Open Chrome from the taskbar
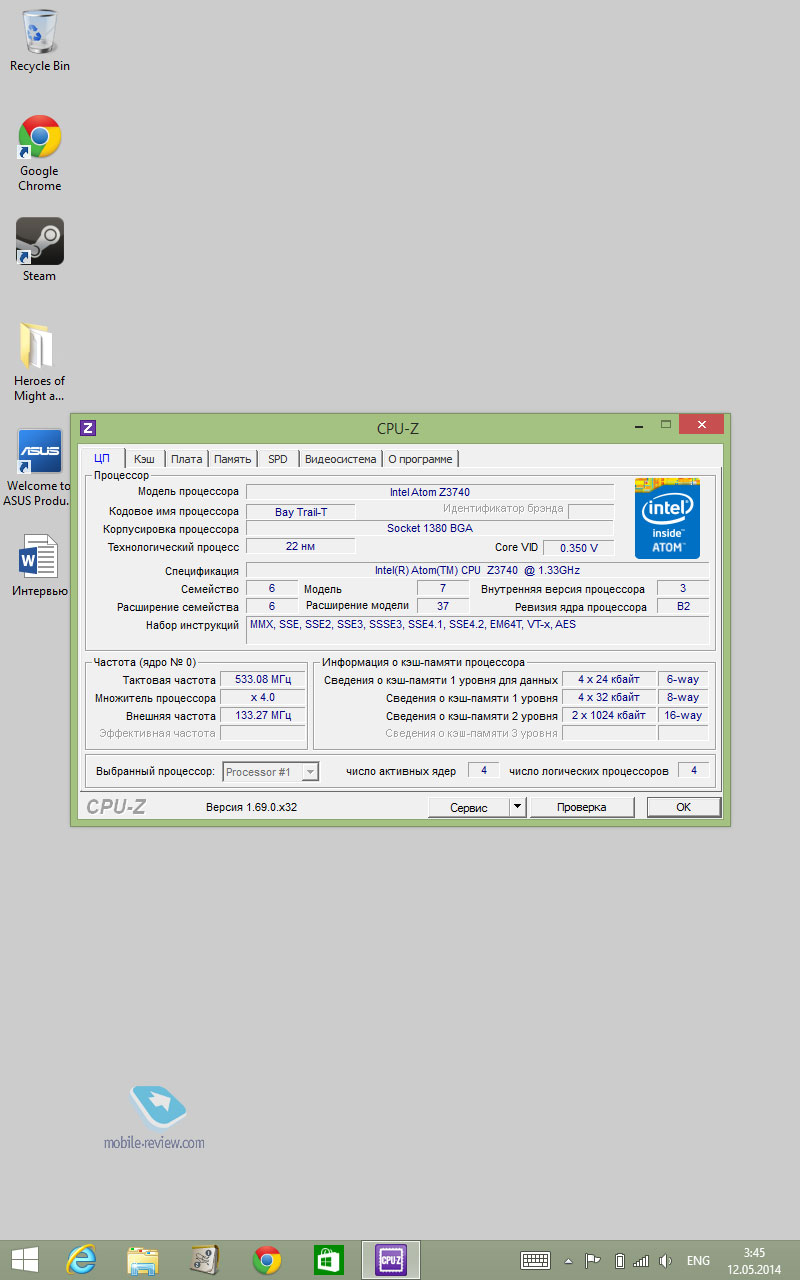This screenshot has height=1280, width=800. click(267, 1260)
